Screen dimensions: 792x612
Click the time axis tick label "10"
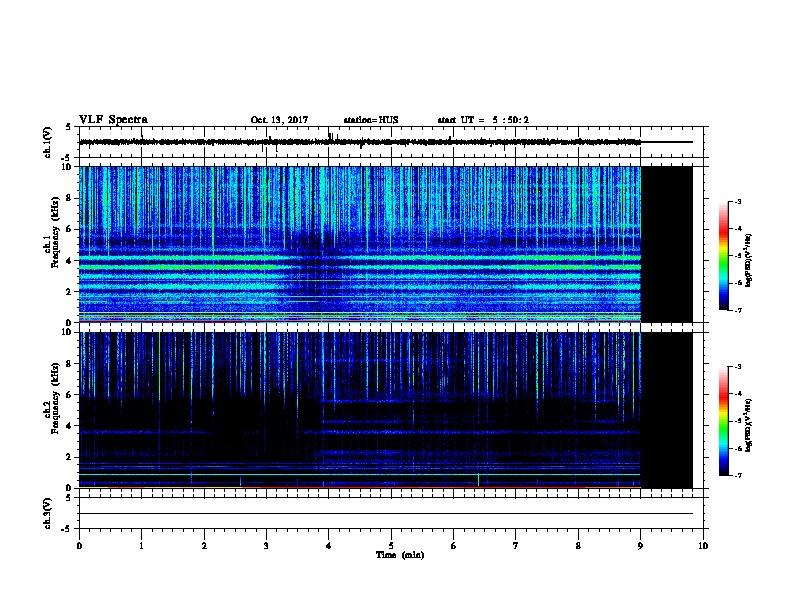[x=703, y=546]
